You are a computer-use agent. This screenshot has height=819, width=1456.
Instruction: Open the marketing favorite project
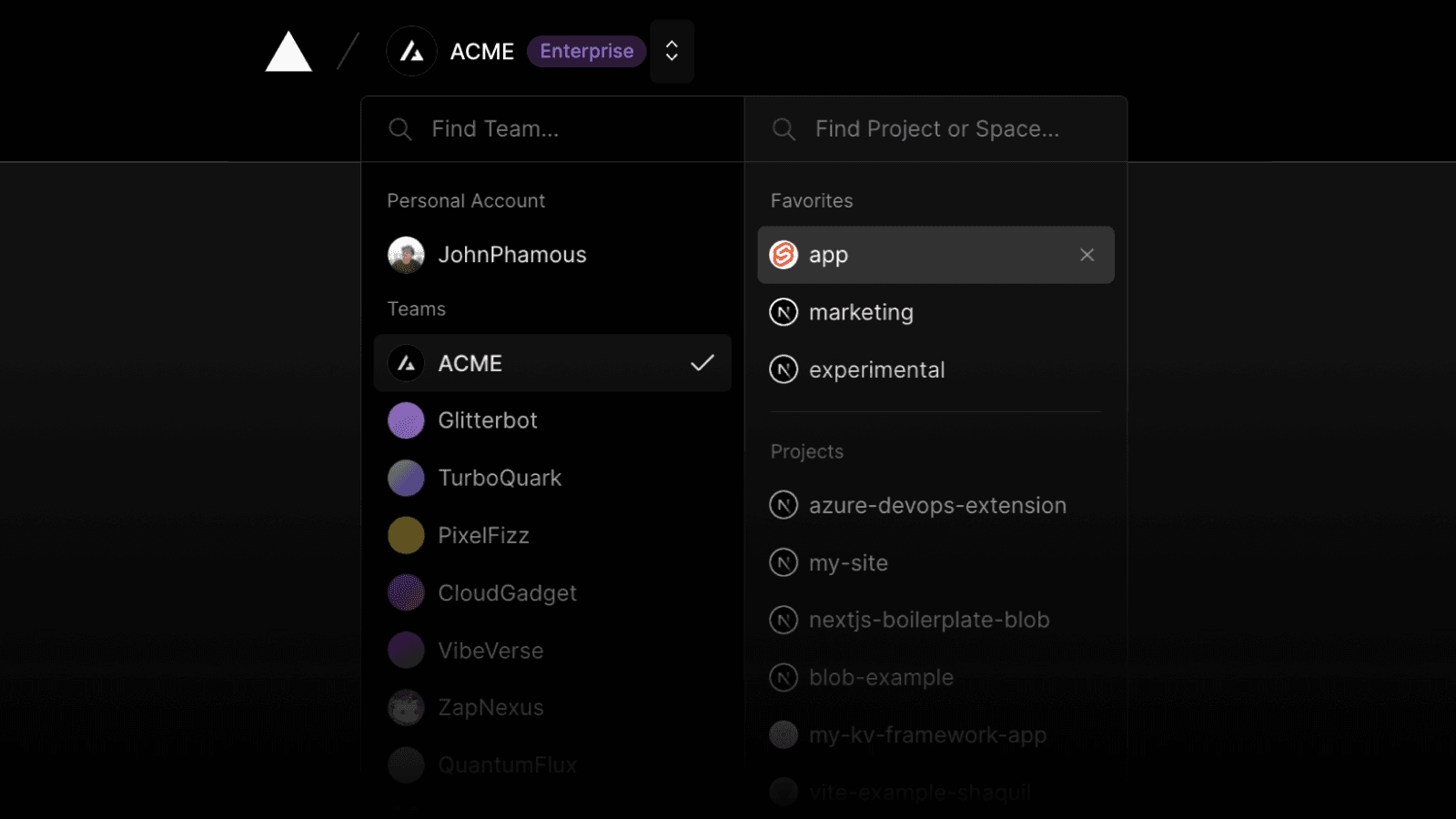coord(861,312)
